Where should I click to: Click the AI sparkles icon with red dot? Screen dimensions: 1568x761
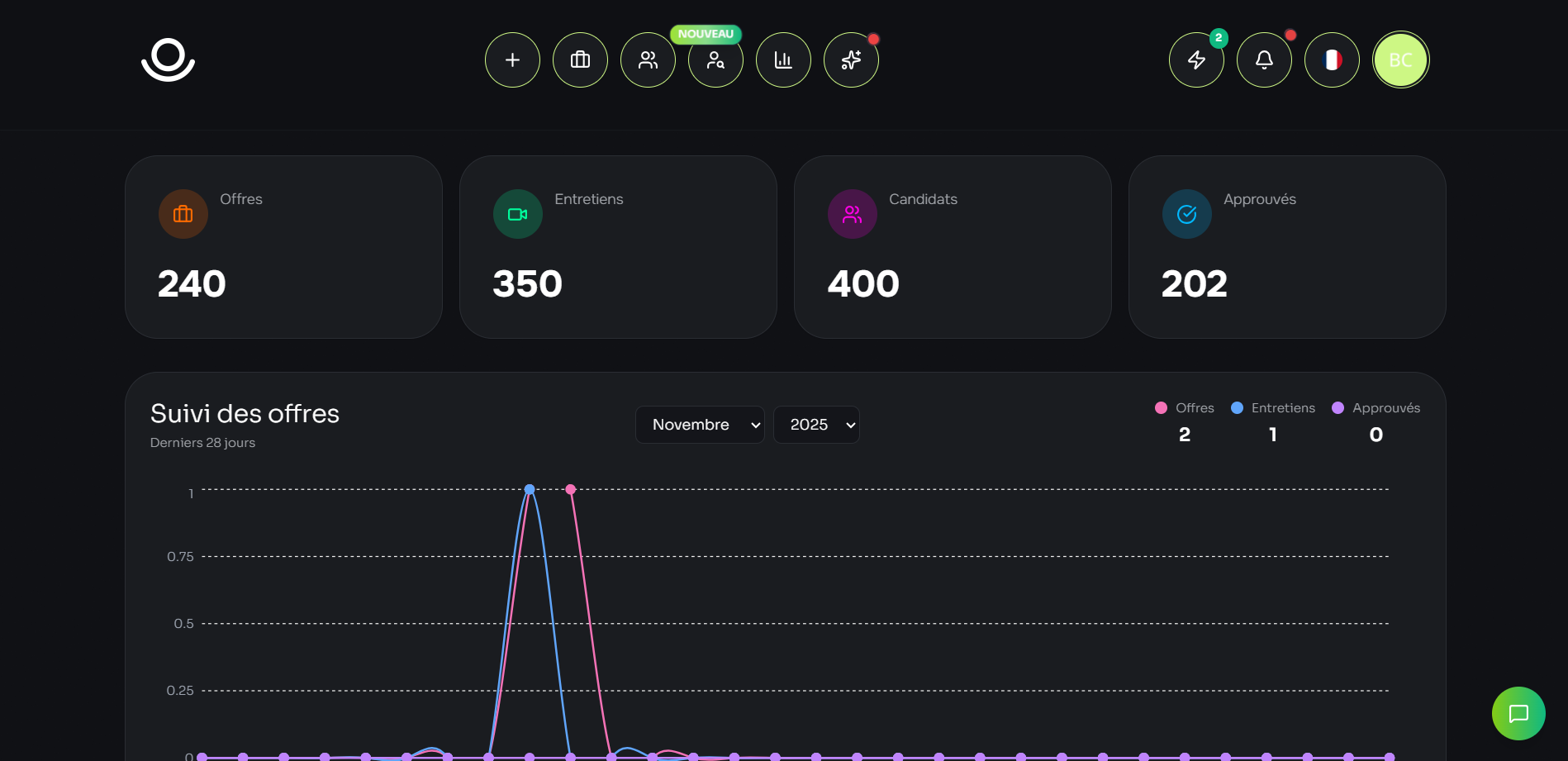tap(851, 59)
